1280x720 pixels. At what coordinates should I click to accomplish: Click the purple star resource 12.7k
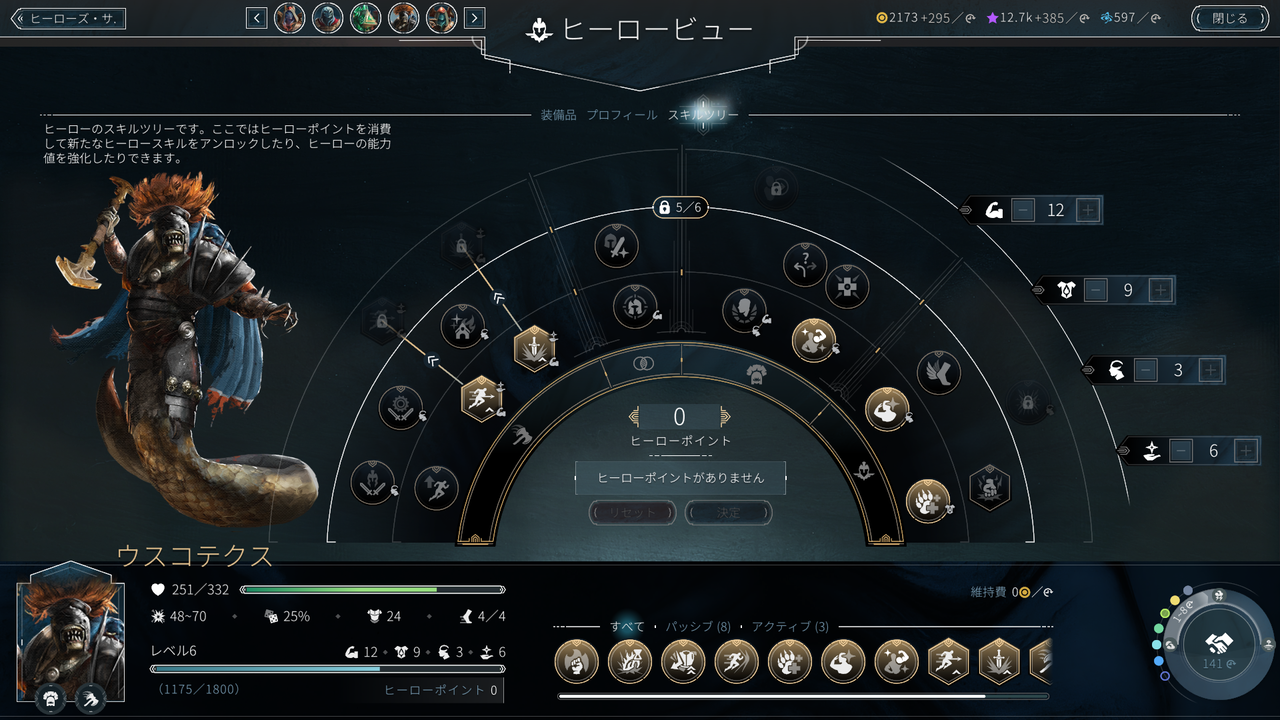click(x=1036, y=18)
